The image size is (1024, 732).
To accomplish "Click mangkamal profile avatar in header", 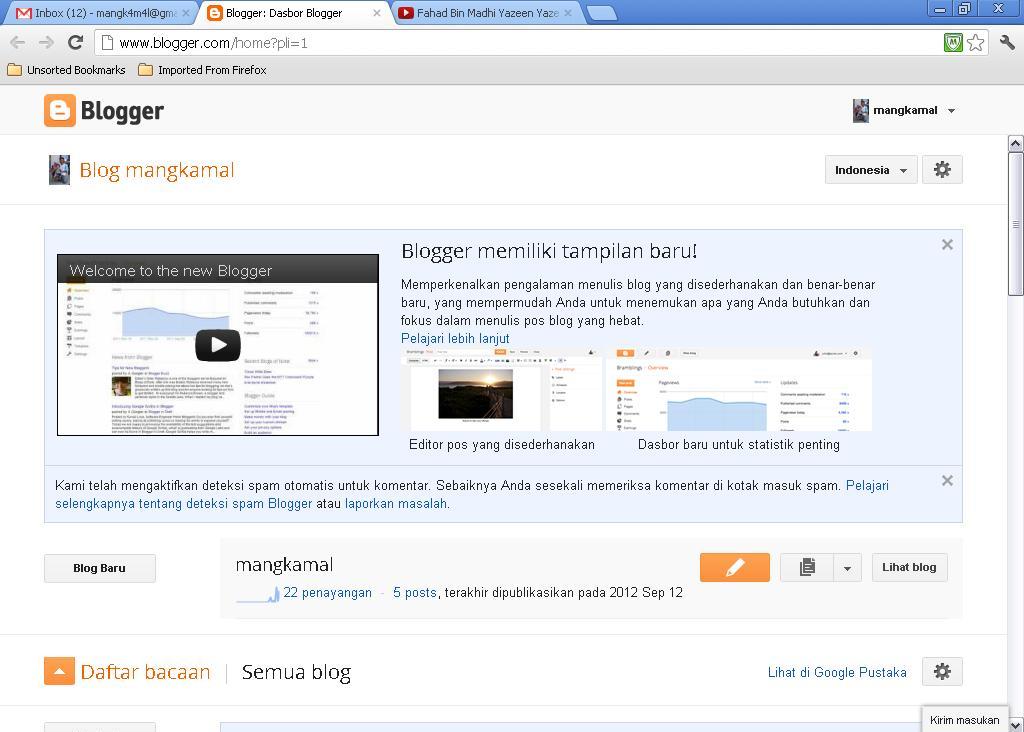I will click(x=861, y=110).
